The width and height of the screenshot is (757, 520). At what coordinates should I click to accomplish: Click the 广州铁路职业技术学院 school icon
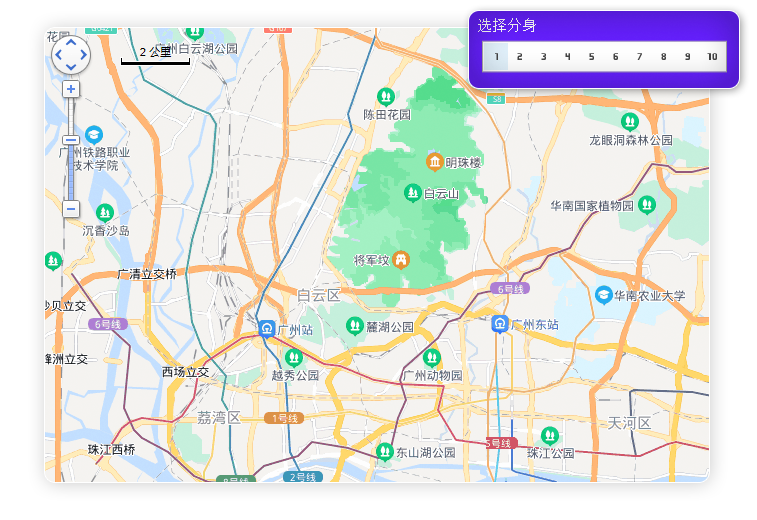click(x=94, y=135)
